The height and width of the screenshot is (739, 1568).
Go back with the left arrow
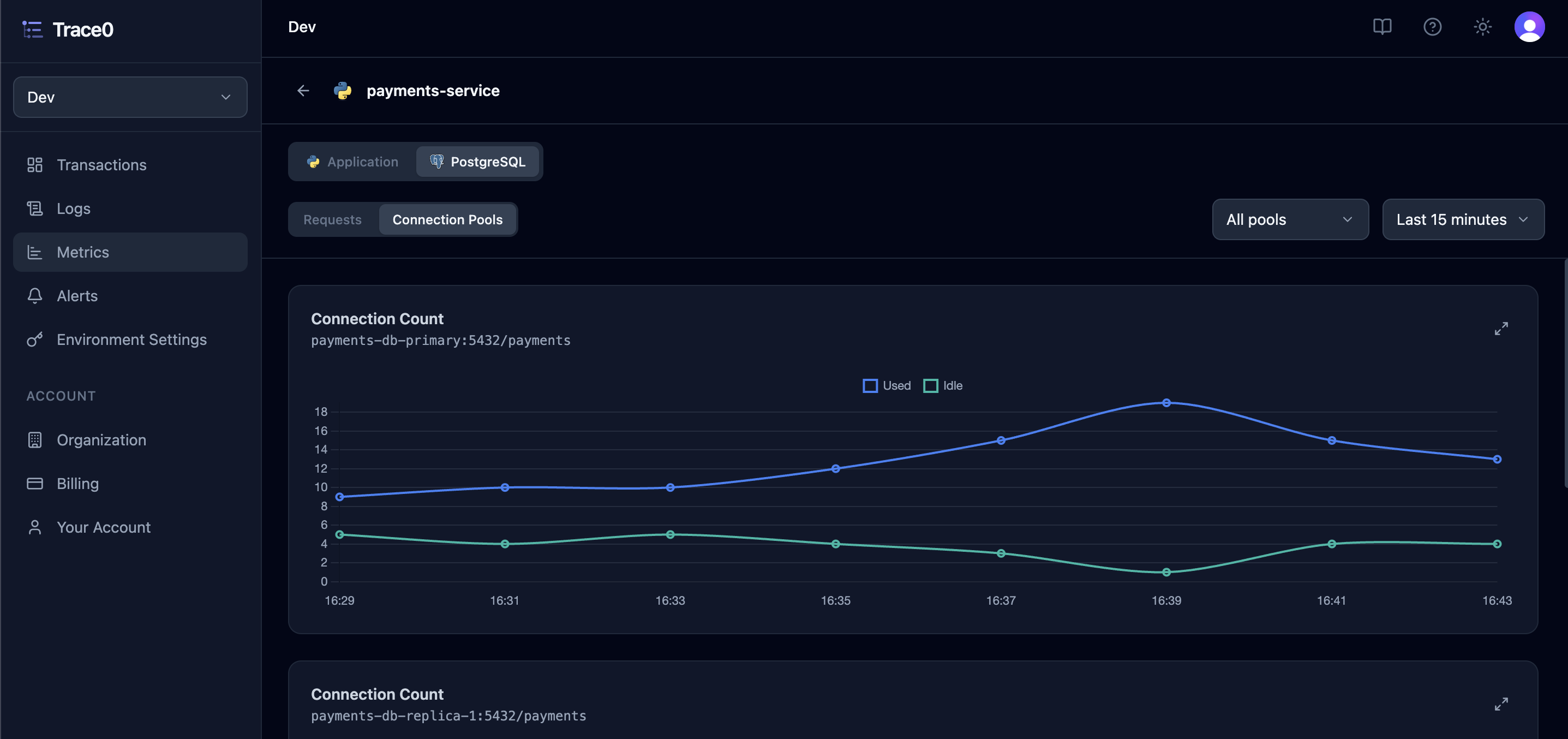(303, 91)
